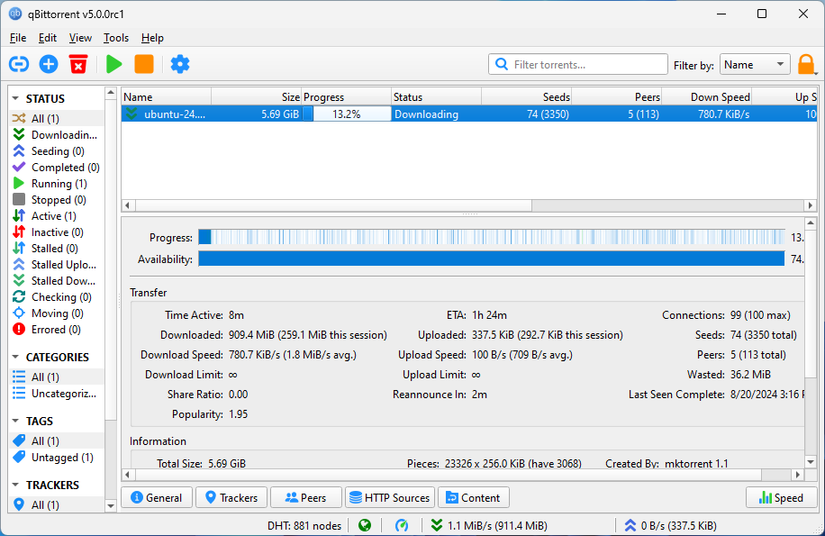Switch to the Content tab

473,498
